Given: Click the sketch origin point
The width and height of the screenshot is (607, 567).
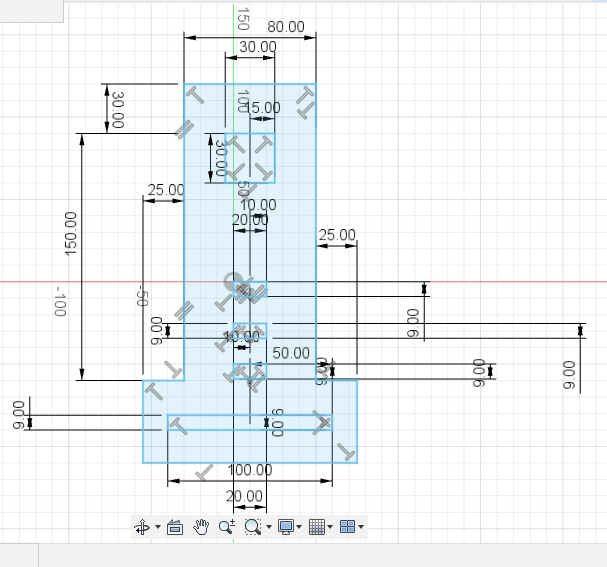Looking at the screenshot, I should 233,281.
